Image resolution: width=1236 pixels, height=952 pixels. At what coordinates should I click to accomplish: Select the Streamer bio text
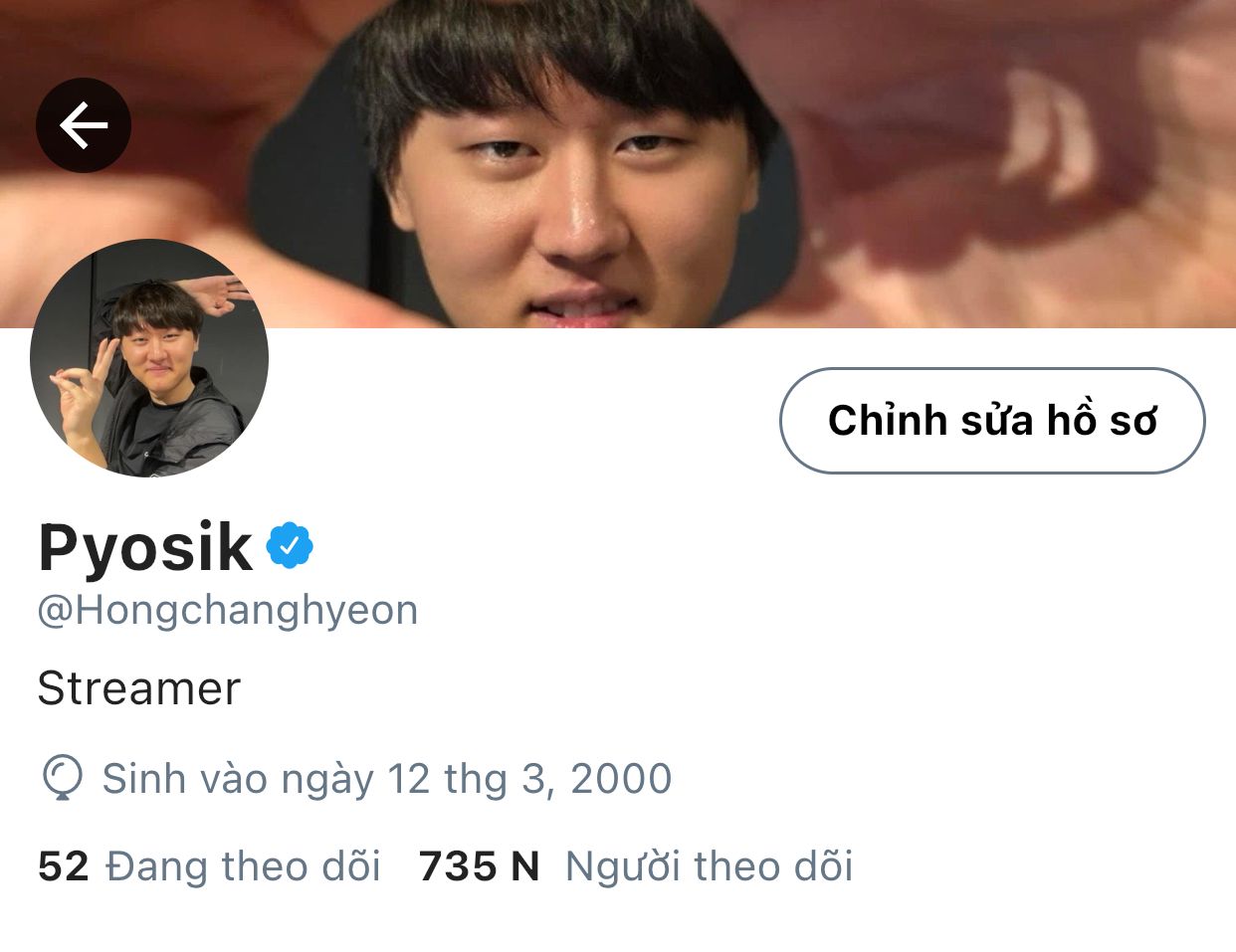point(139,688)
